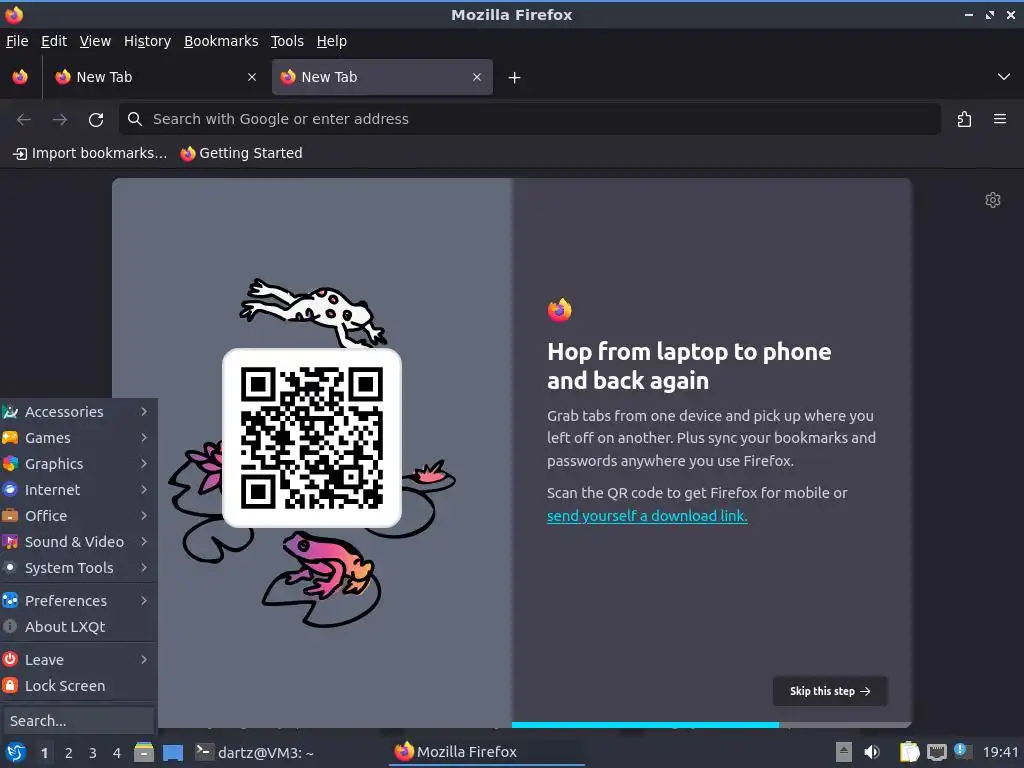The width and height of the screenshot is (1024, 768).
Task: Click the Firefox View pinned icon
Action: click(x=20, y=77)
